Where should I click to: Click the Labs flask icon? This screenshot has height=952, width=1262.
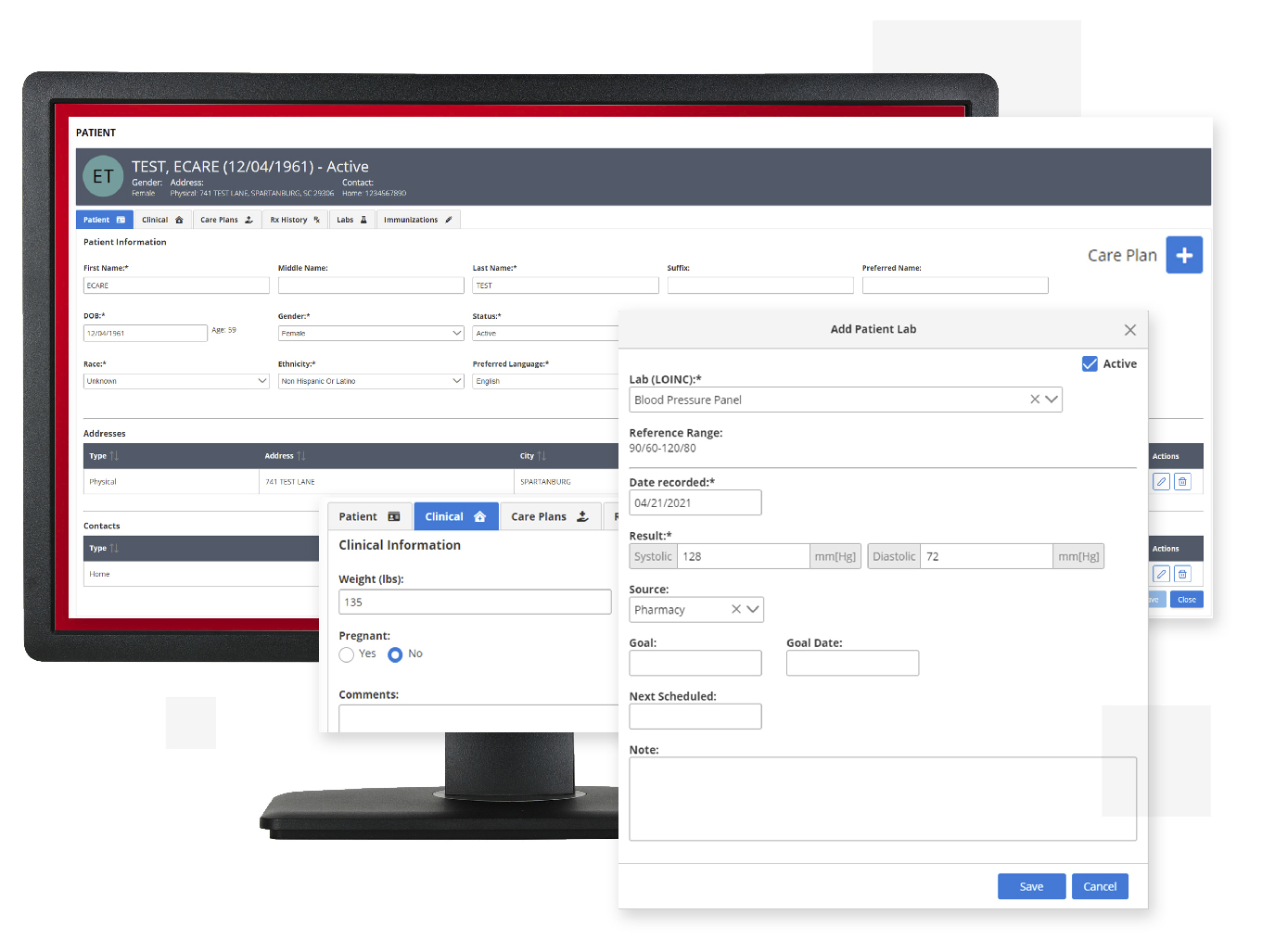coord(363,220)
